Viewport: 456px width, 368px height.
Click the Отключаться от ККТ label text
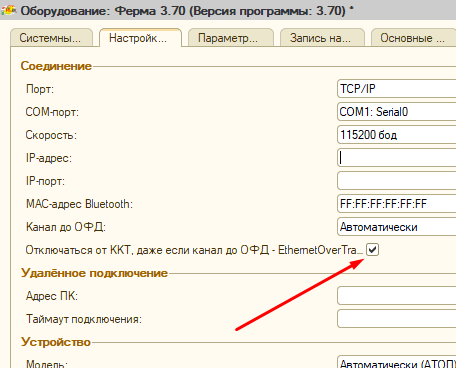194,250
